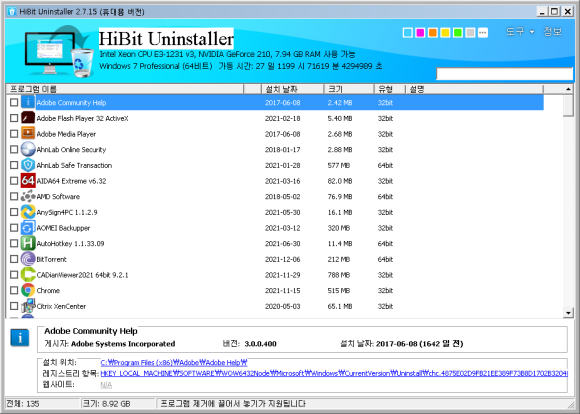Click the list scrollbar down arrow
The height and width of the screenshot is (414, 580).
(x=568, y=313)
